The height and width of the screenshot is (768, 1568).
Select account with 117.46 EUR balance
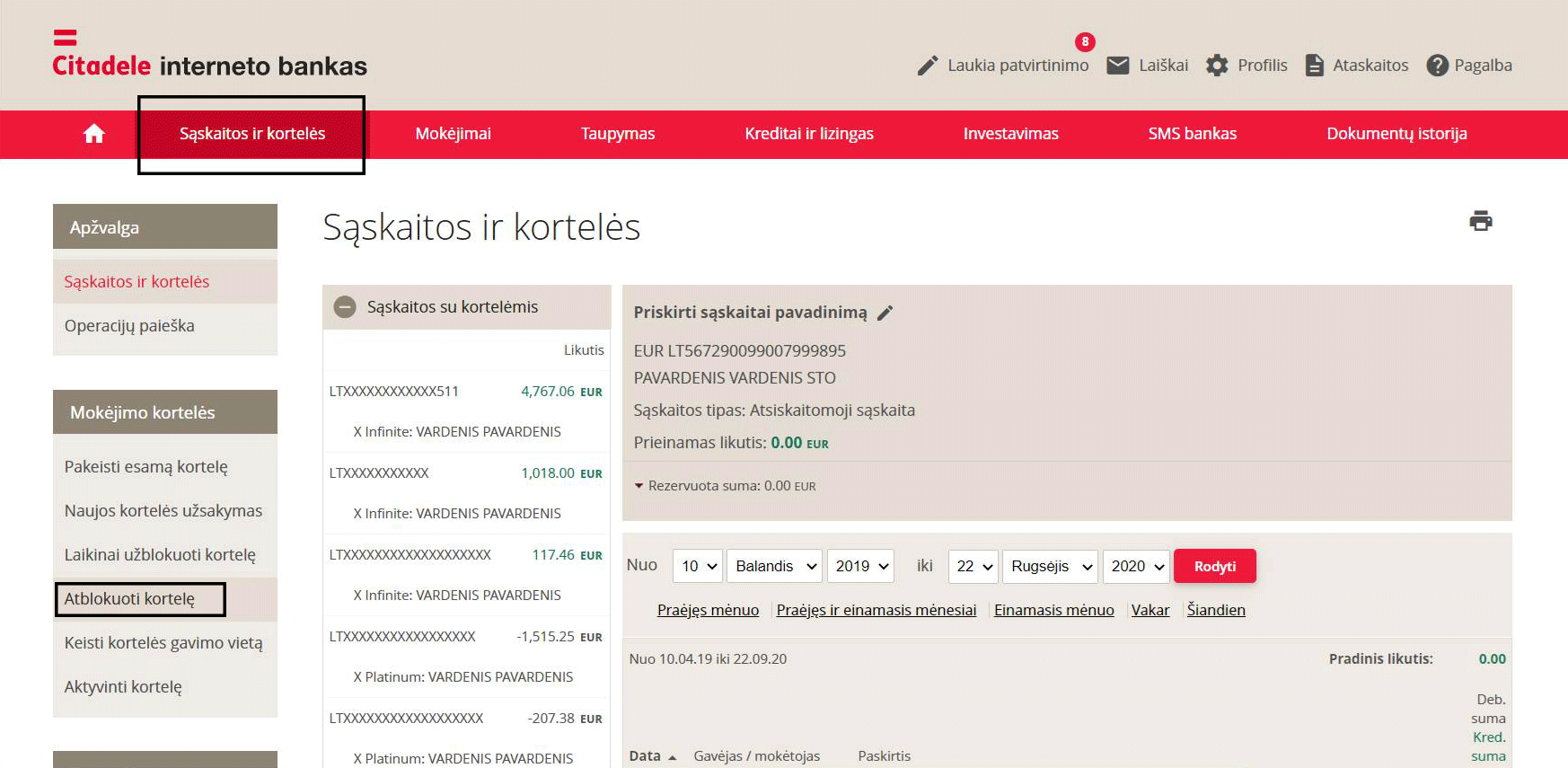coord(466,555)
